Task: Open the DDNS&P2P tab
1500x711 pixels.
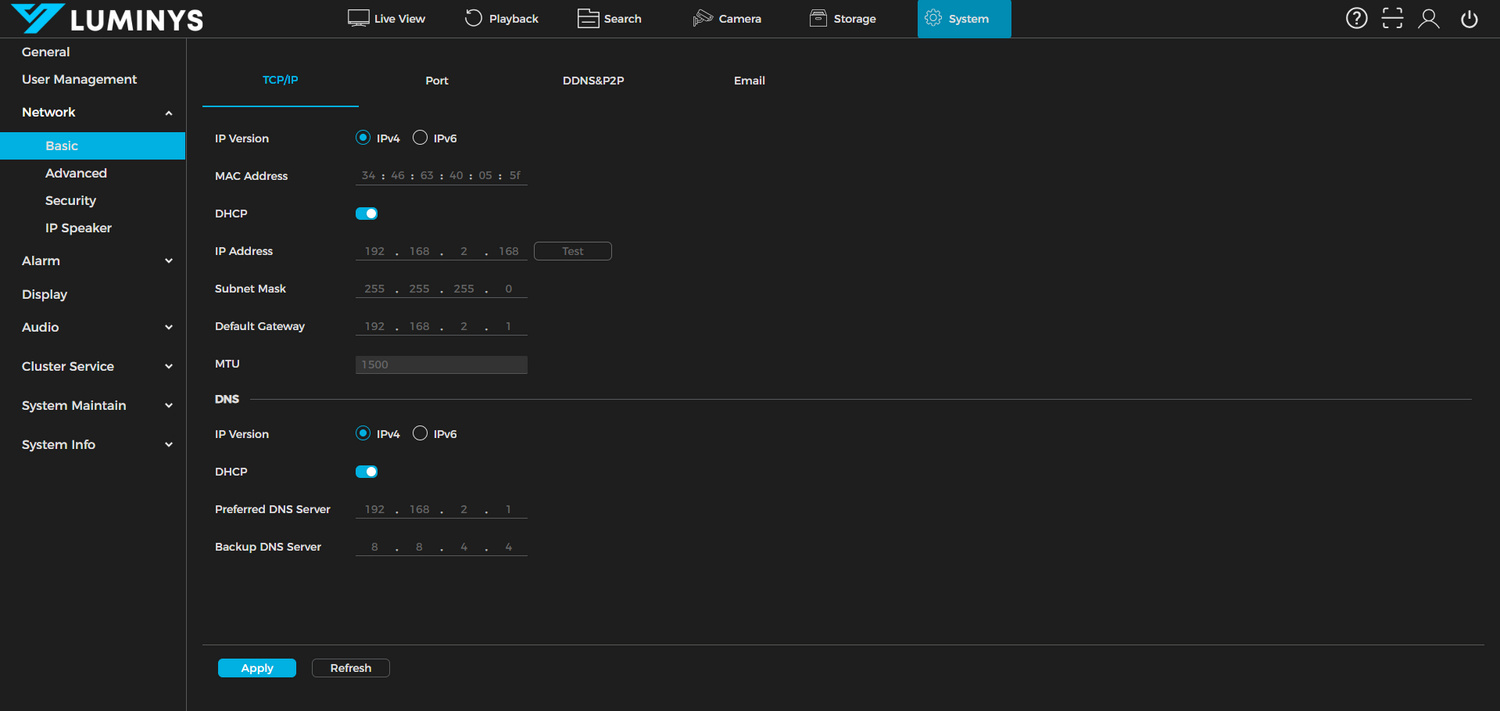Action: coord(593,80)
